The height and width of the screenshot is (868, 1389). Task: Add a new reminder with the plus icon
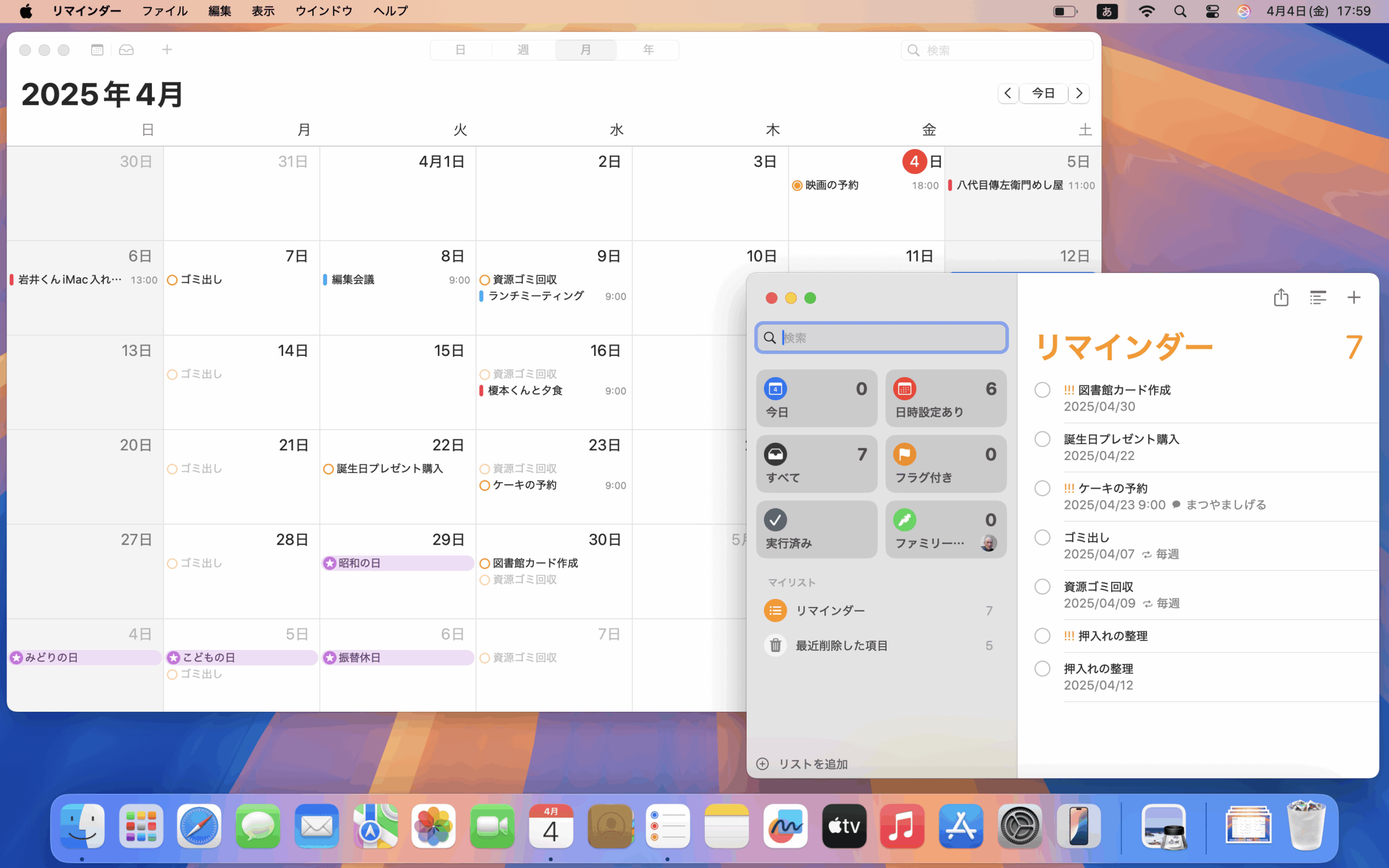point(1353,297)
